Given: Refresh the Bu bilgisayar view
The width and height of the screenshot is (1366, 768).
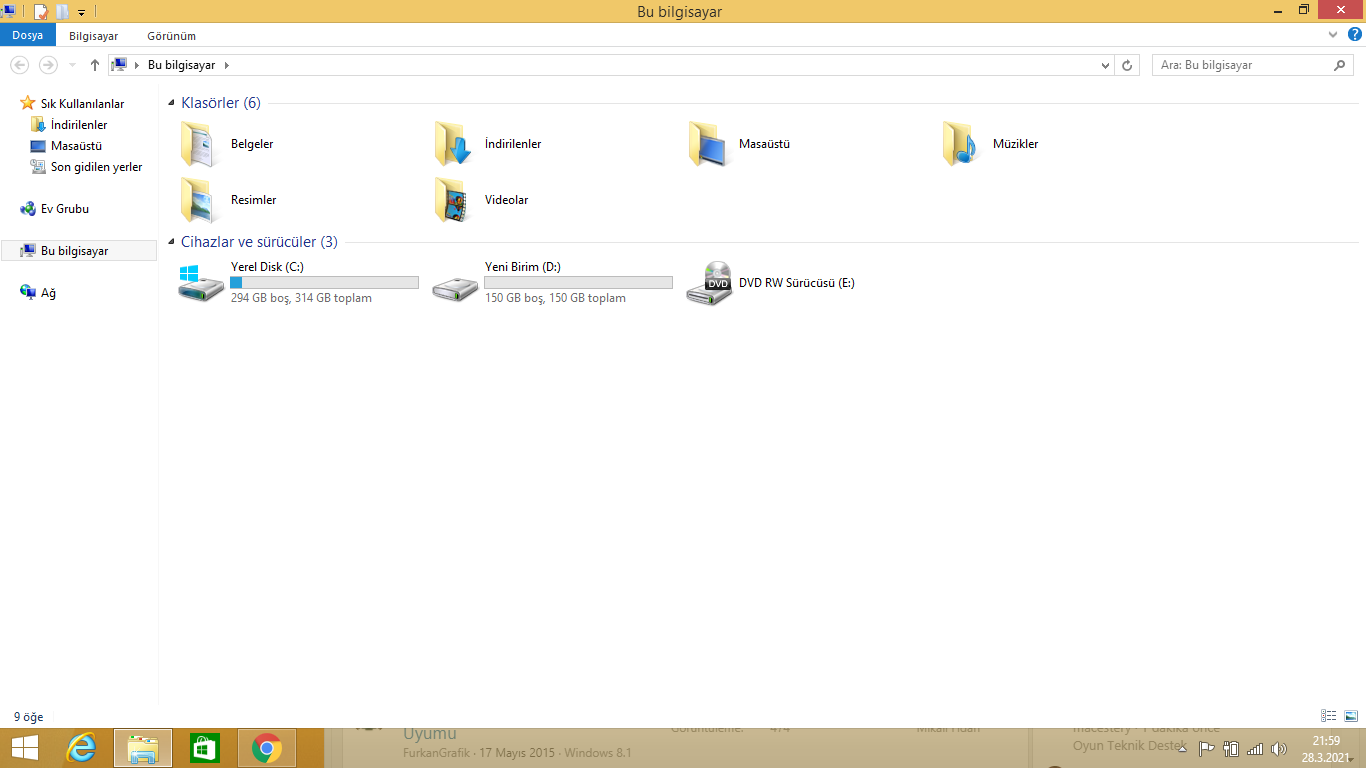Looking at the screenshot, I should 1128,65.
